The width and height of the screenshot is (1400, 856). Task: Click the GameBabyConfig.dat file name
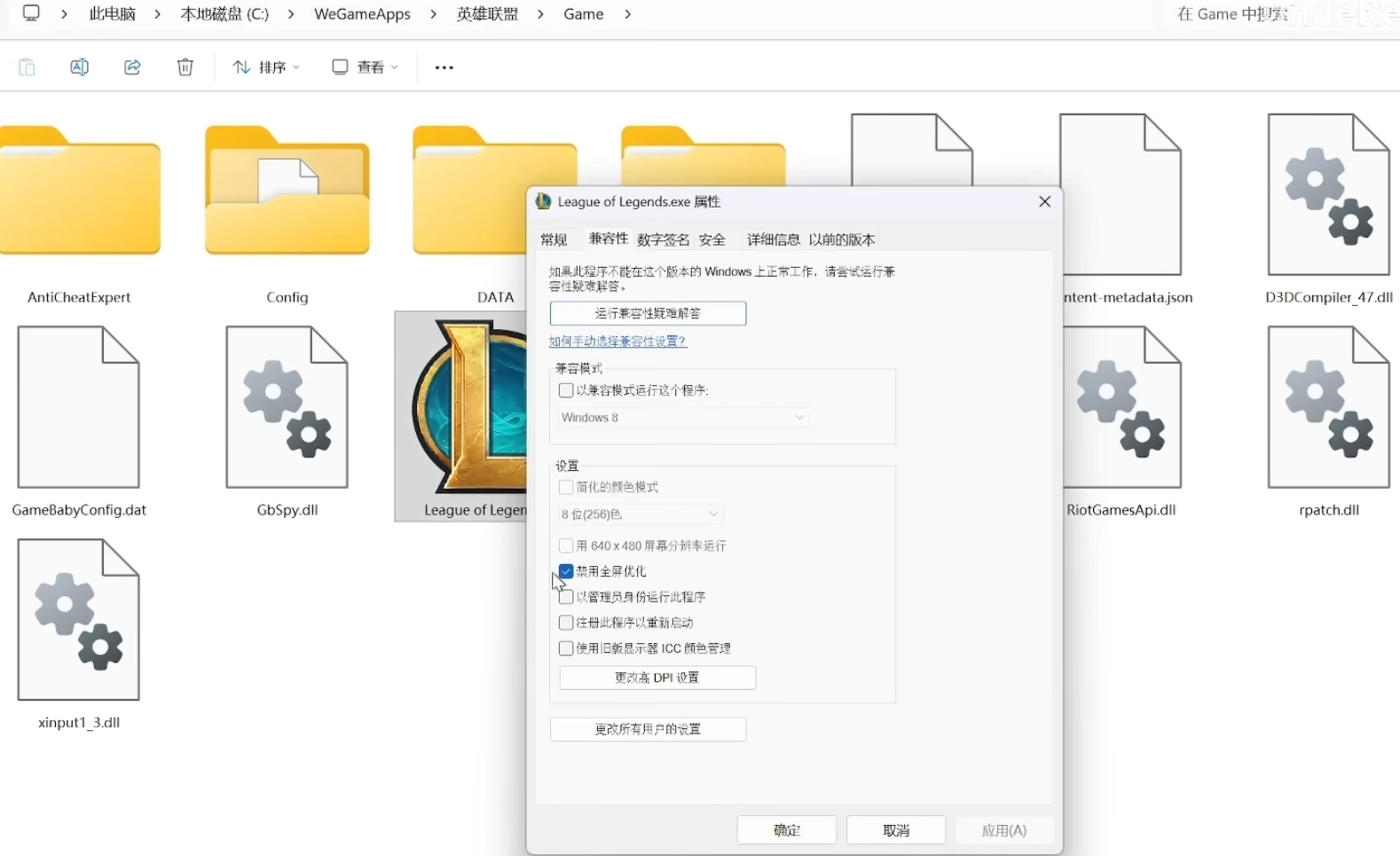click(79, 510)
